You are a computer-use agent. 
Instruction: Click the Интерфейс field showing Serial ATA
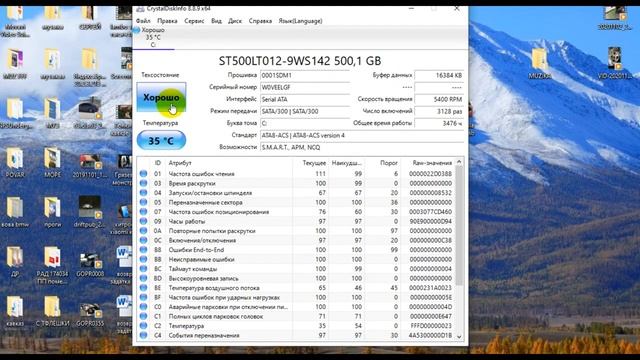click(305, 99)
